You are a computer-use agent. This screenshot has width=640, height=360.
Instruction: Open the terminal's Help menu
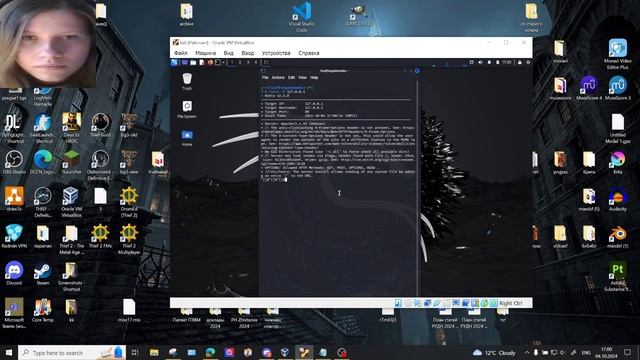coord(314,77)
